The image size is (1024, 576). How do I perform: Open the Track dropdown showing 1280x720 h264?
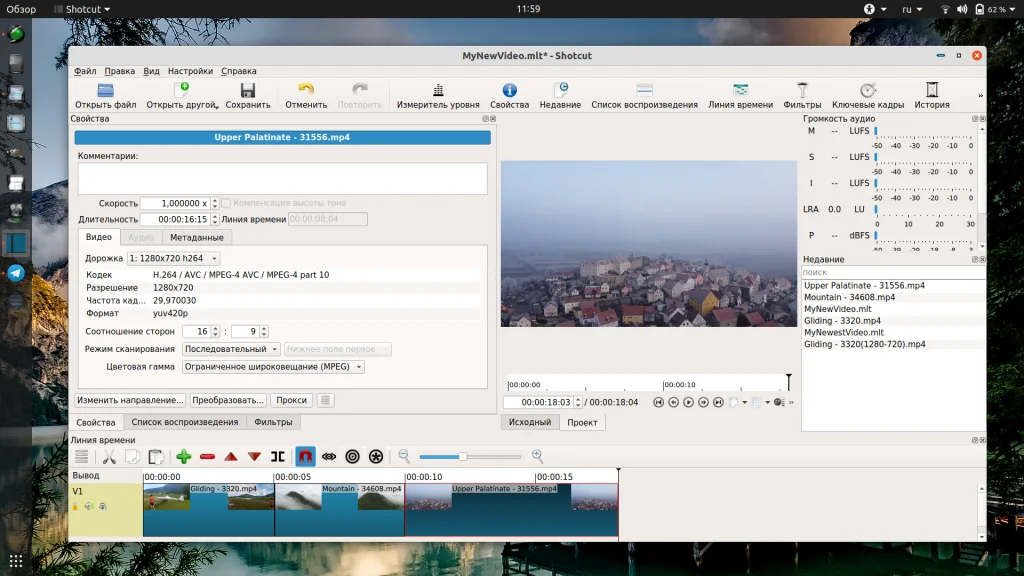[x=173, y=259]
